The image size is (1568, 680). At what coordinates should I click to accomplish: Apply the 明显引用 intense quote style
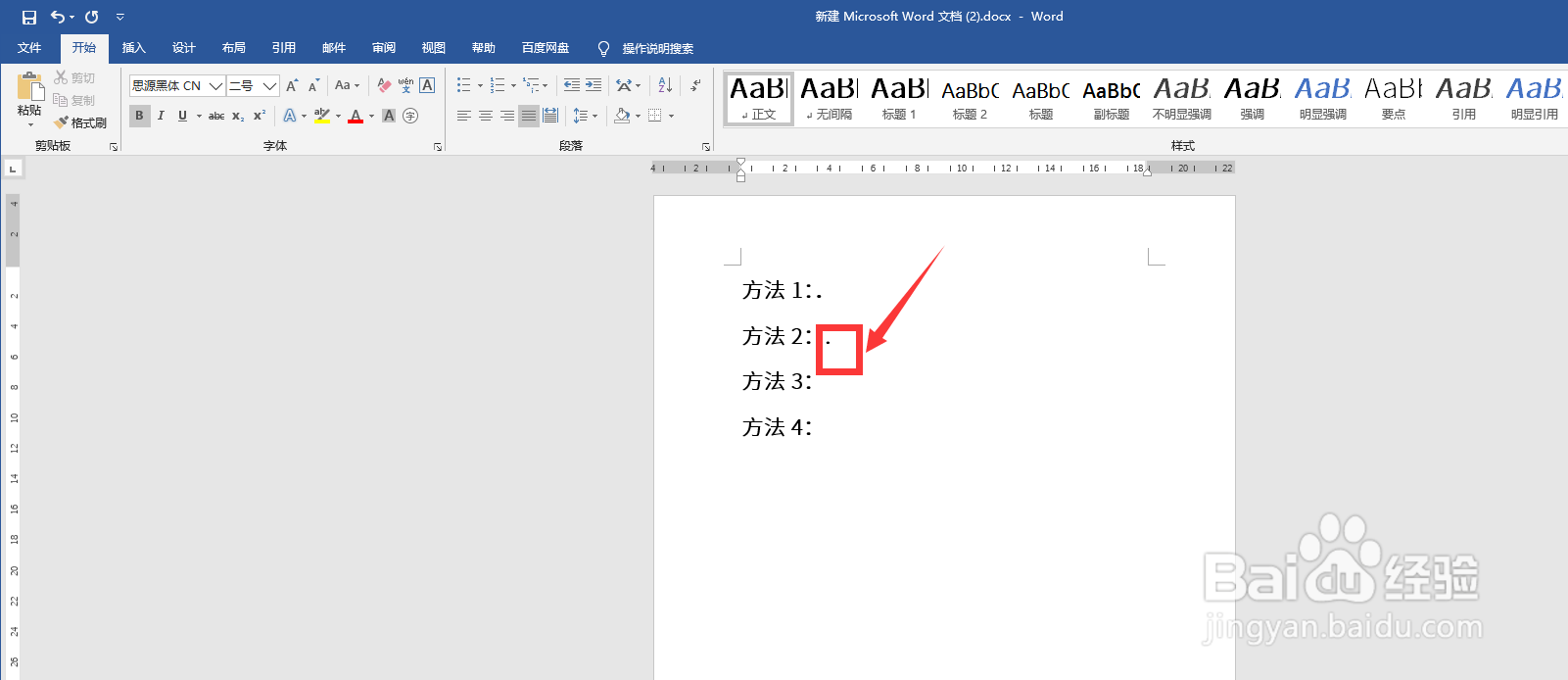point(1535,99)
